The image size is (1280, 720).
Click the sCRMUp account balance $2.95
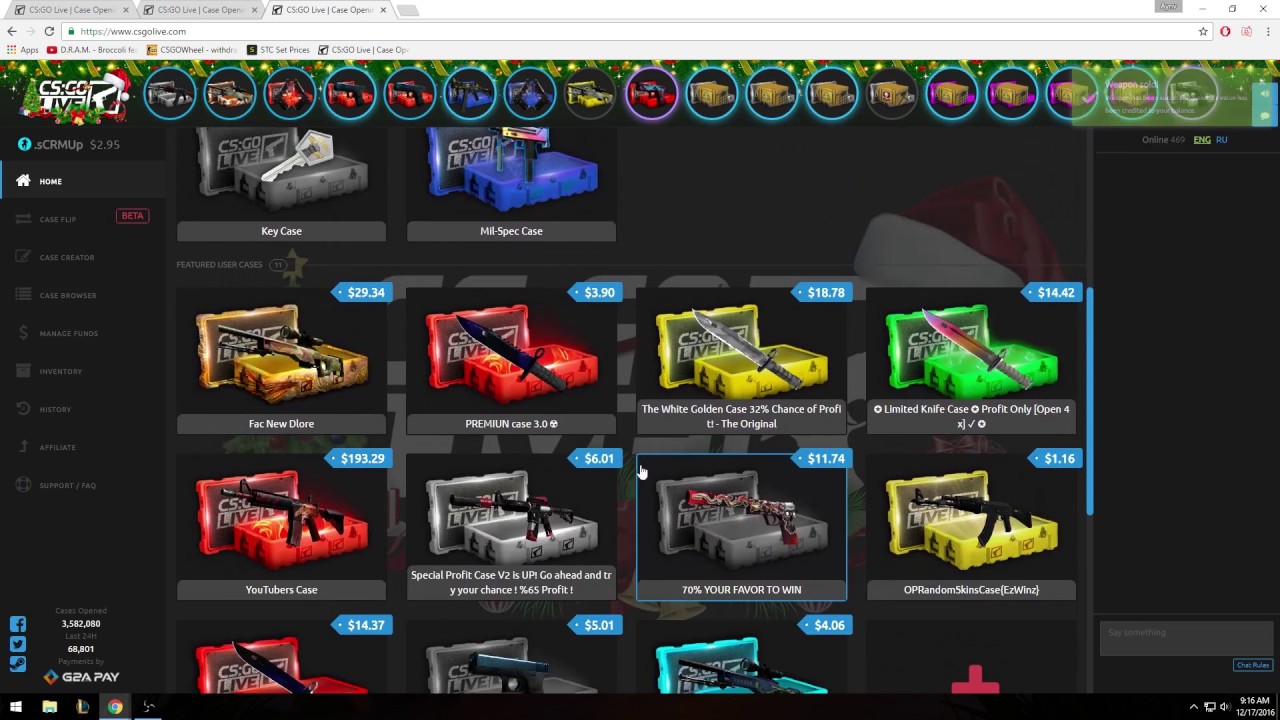tap(104, 144)
